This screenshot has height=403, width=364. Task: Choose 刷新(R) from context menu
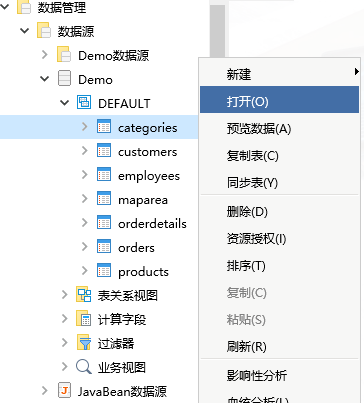pyautogui.click(x=279, y=347)
